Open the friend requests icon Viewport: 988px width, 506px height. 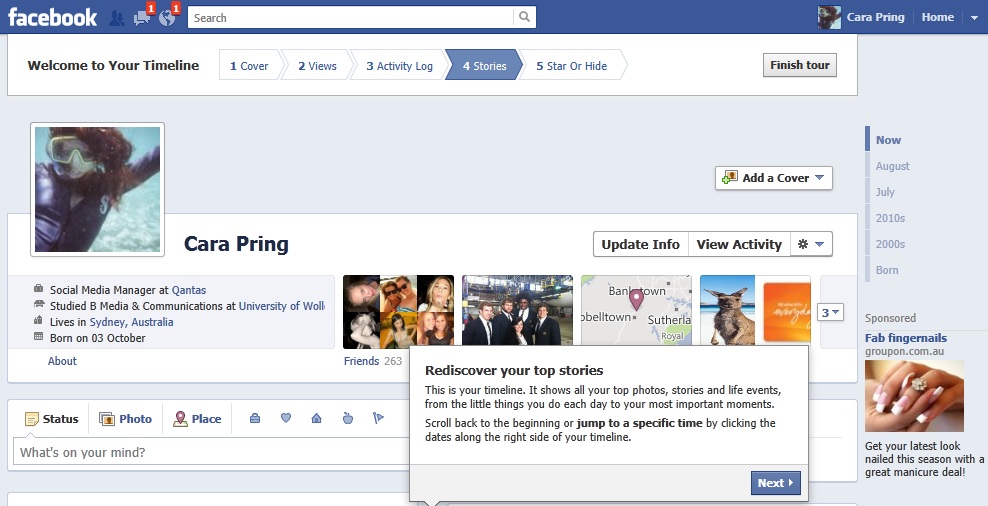click(x=117, y=18)
